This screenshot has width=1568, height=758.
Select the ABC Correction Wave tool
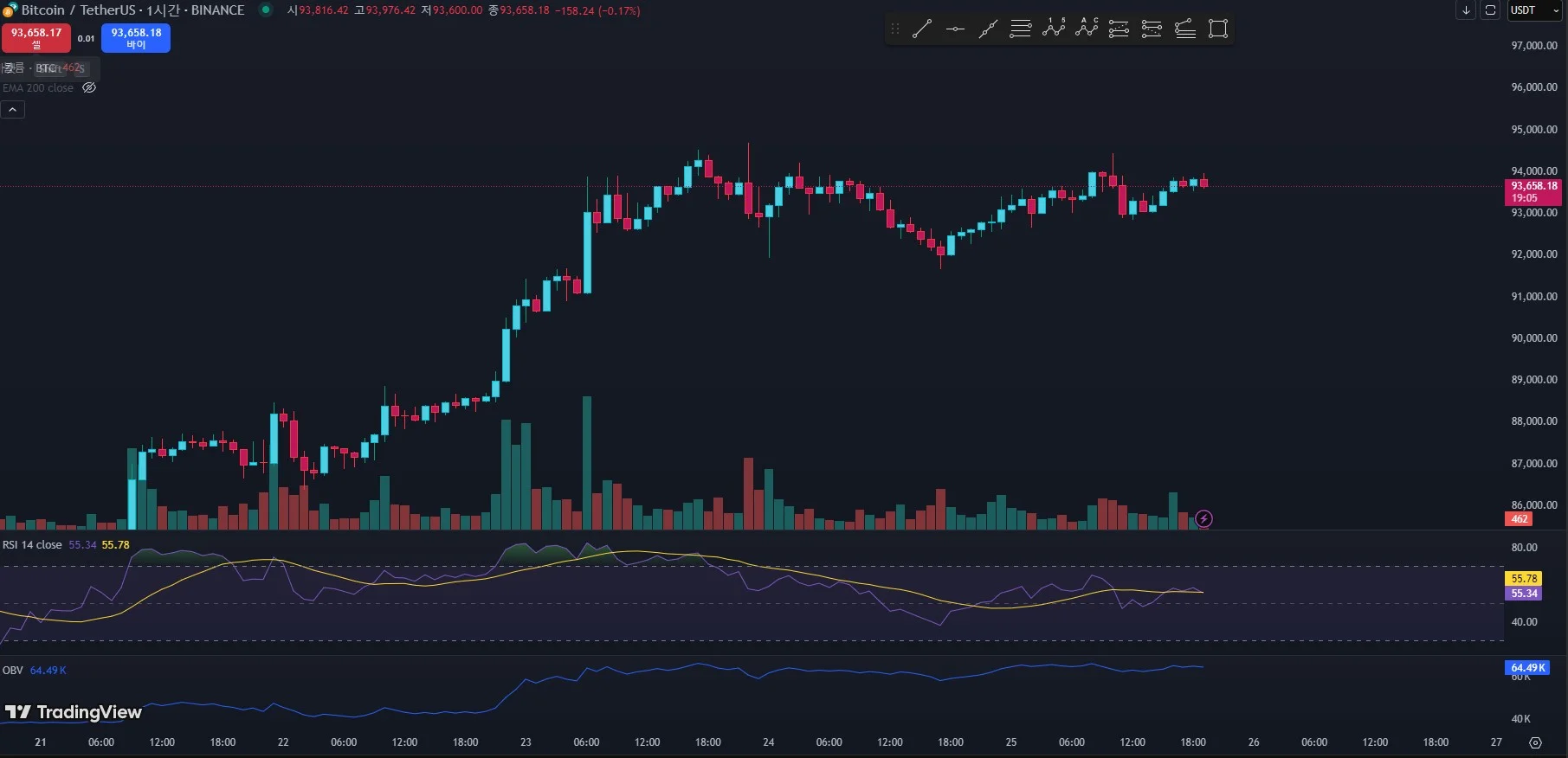pos(1087,29)
